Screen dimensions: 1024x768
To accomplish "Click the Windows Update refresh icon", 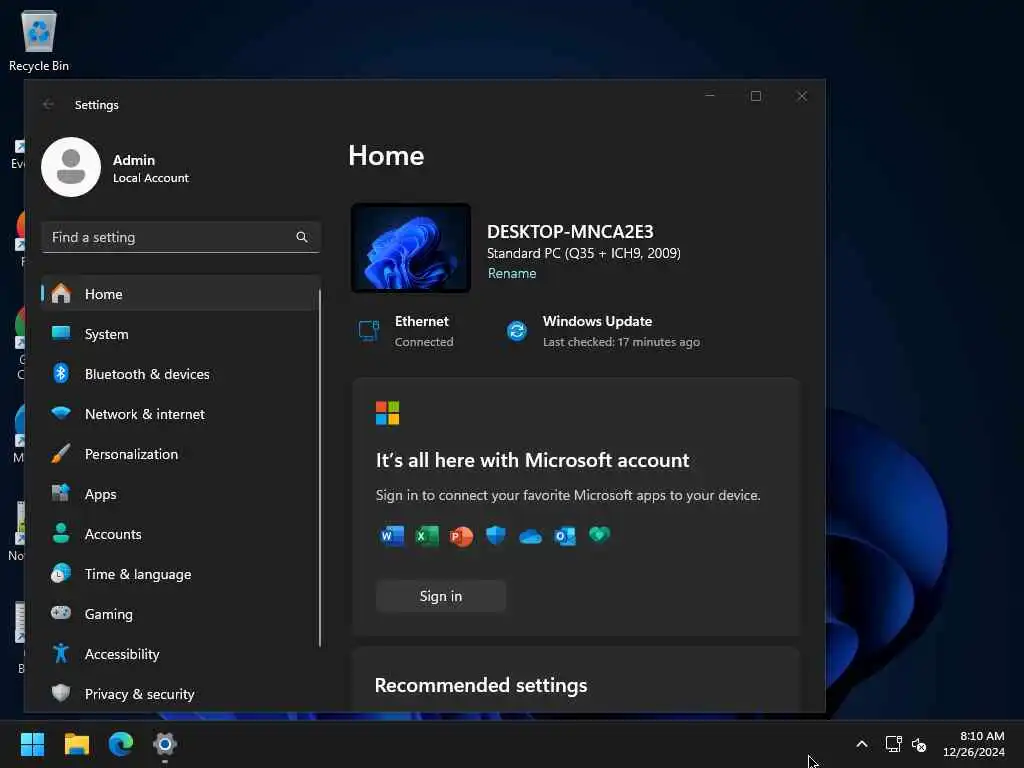I will point(517,330).
